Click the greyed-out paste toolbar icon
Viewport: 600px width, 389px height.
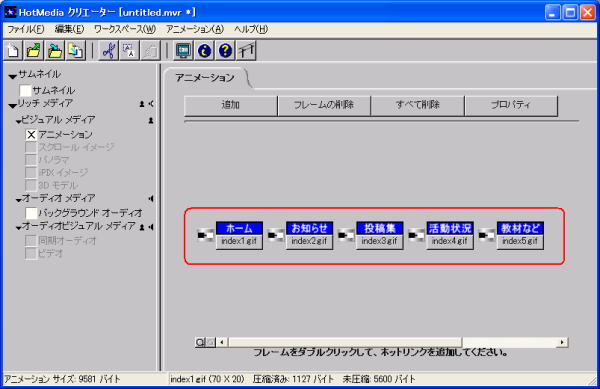pyautogui.click(x=150, y=50)
